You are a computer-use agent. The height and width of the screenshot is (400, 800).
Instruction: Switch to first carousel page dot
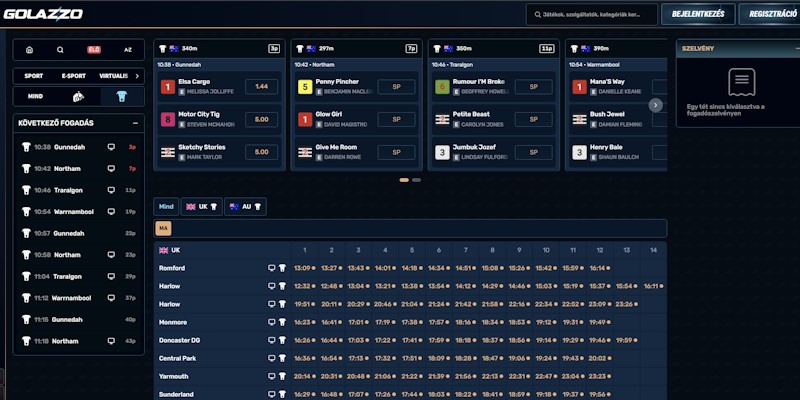(404, 180)
